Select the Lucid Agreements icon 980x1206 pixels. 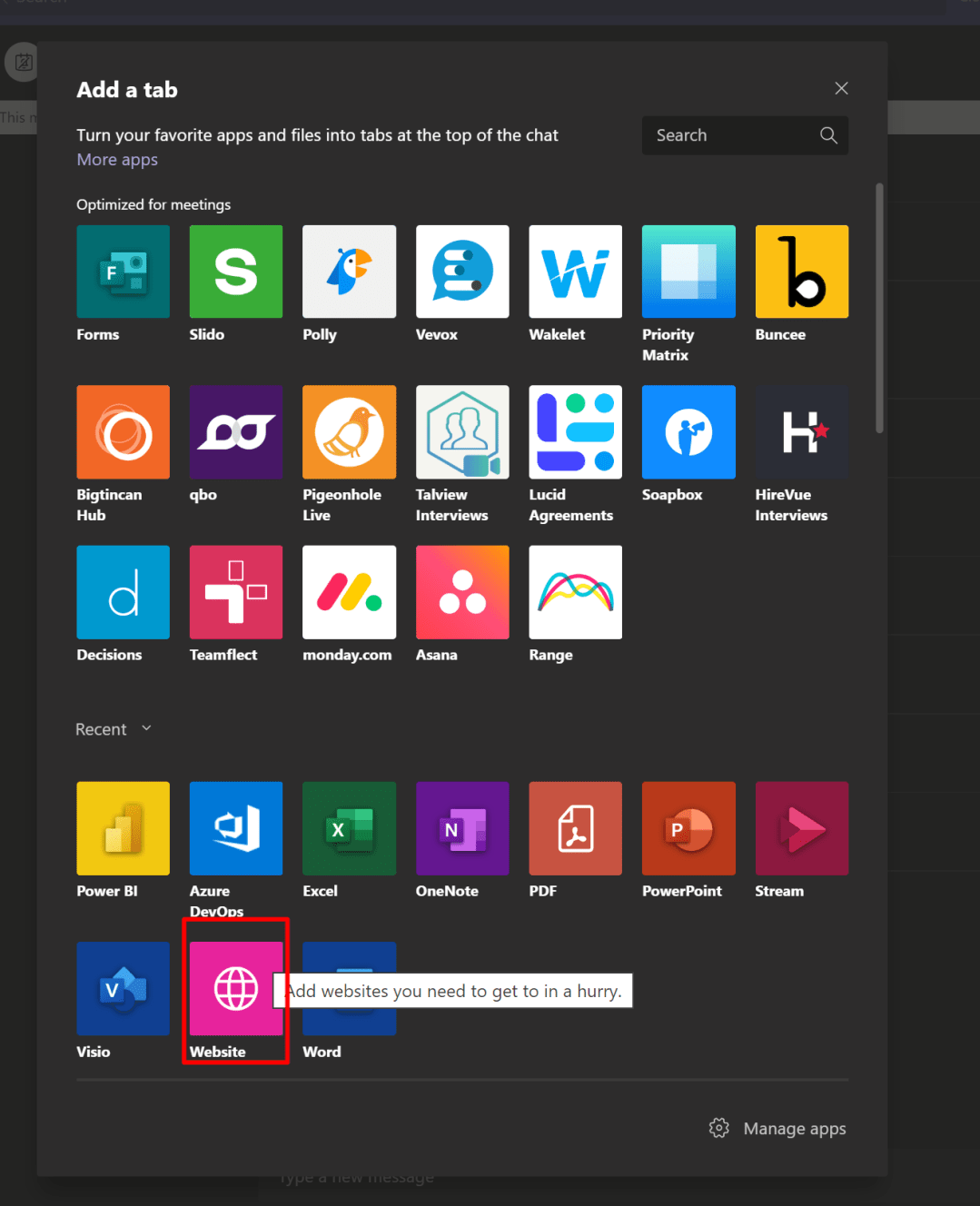[x=575, y=432]
